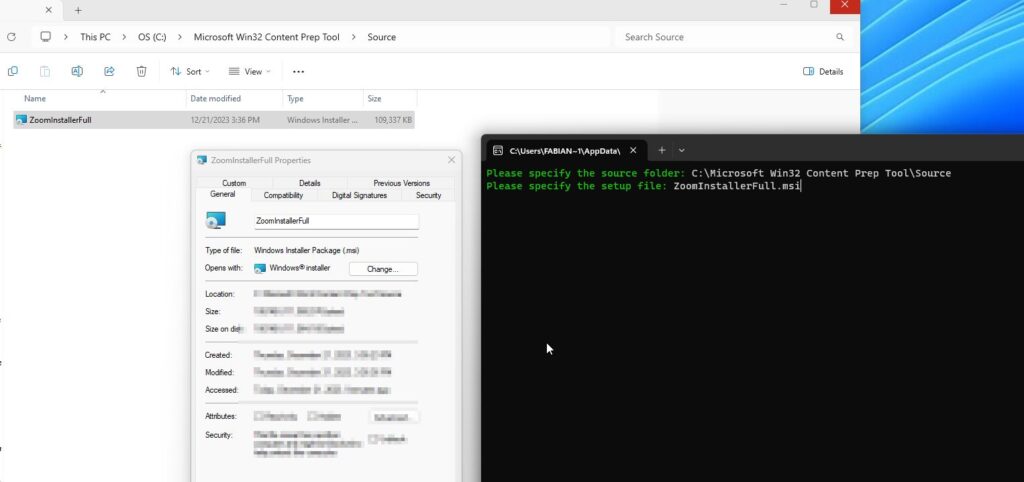
Task: Toggle the Details pane button
Action: [823, 71]
